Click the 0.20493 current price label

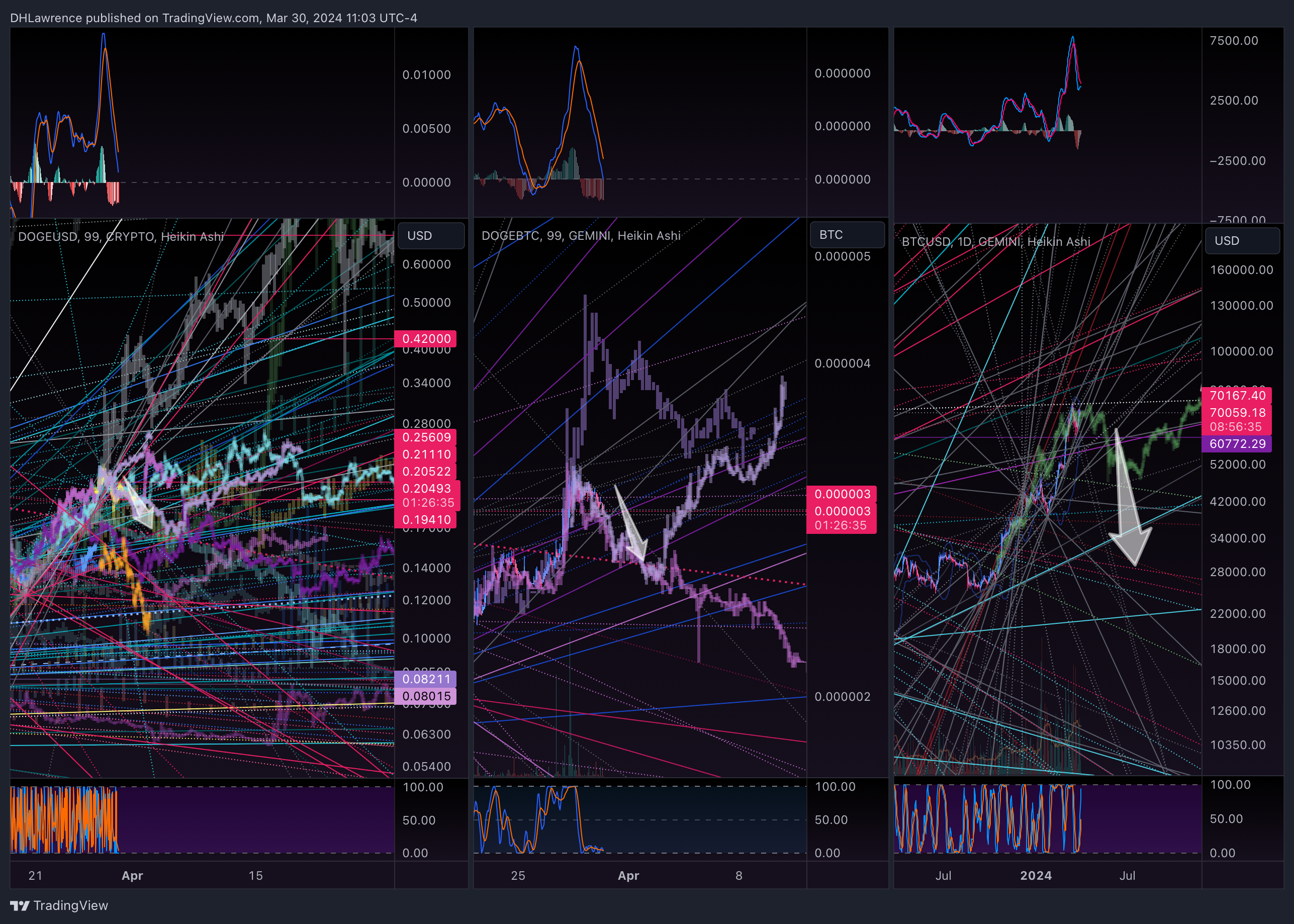427,489
